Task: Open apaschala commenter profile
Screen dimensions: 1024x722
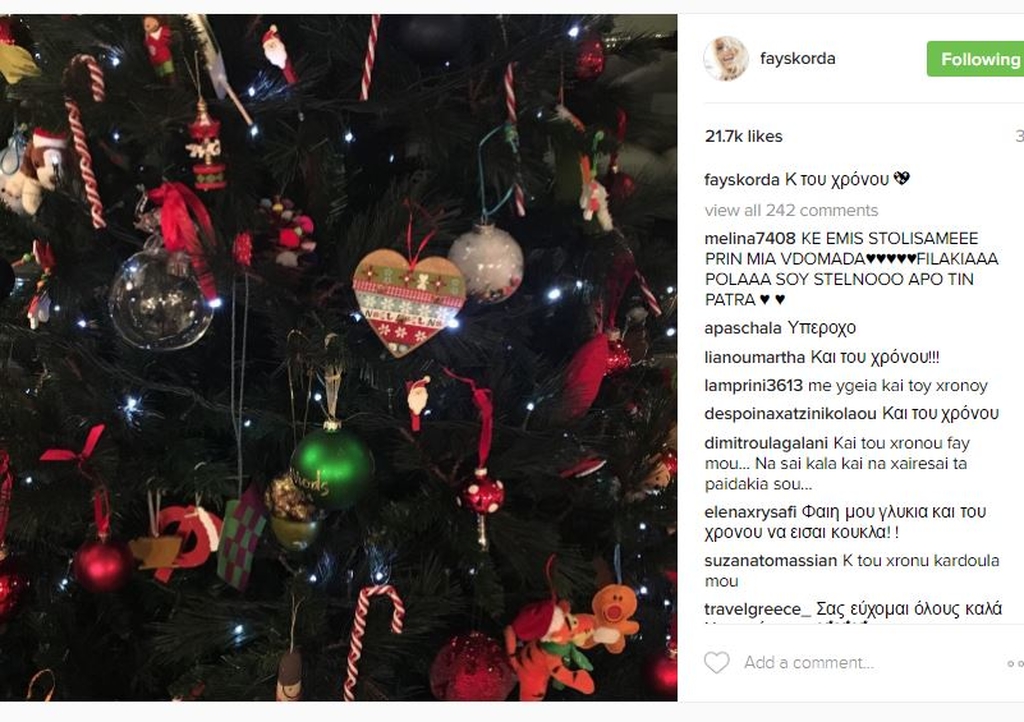Action: [743, 328]
